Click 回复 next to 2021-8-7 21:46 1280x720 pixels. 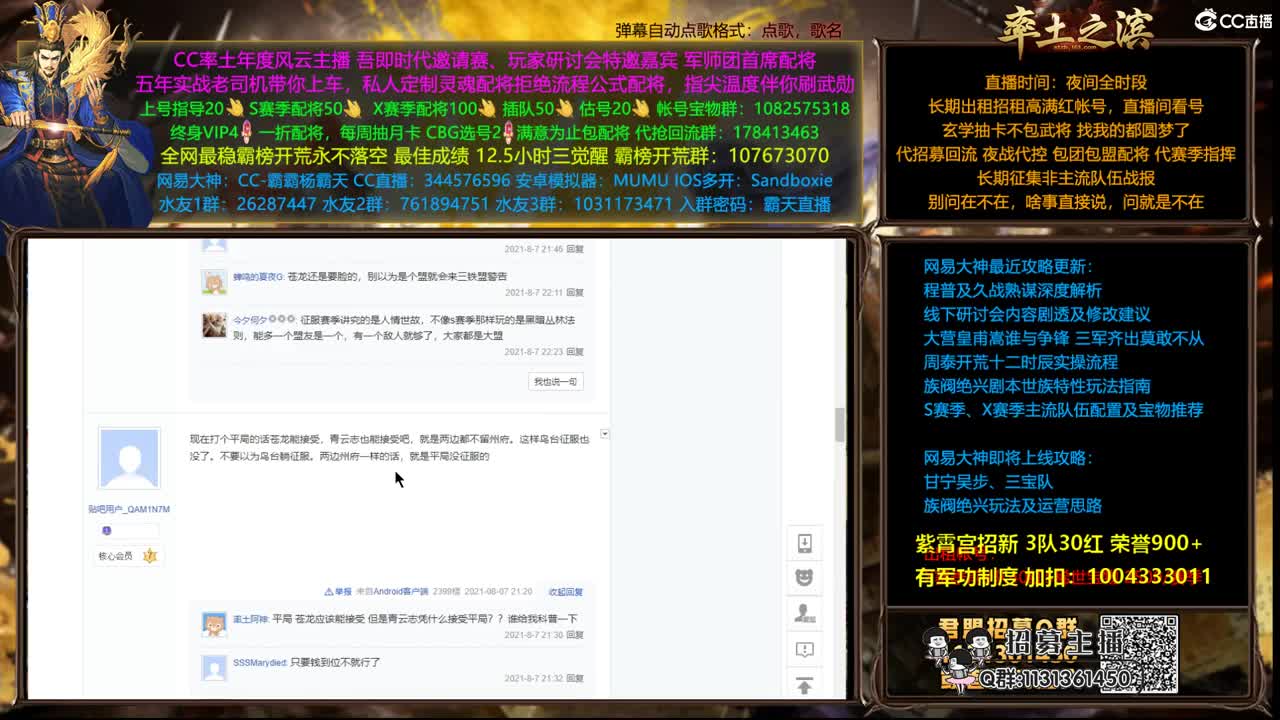pyautogui.click(x=575, y=249)
